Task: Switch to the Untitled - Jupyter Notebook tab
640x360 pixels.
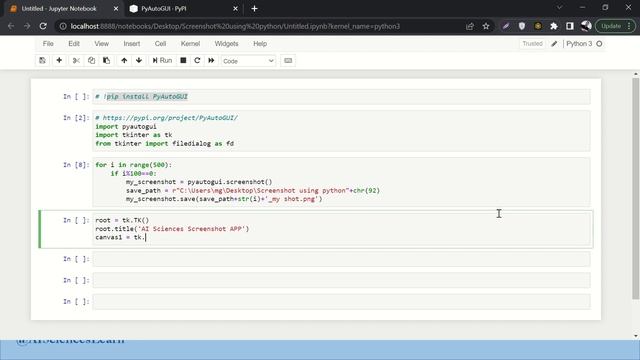Action: [x=59, y=9]
